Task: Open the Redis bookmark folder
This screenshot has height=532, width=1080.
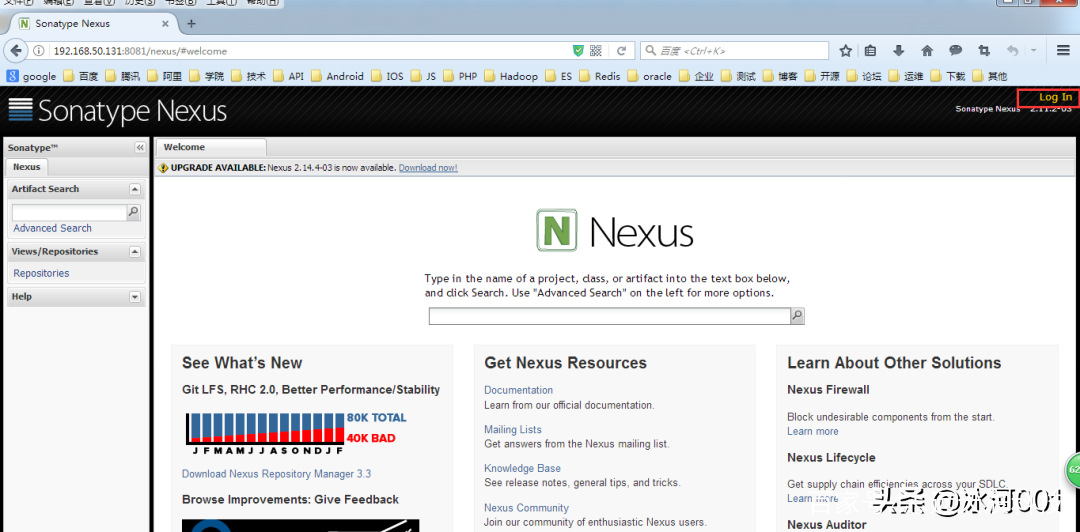Action: click(599, 76)
